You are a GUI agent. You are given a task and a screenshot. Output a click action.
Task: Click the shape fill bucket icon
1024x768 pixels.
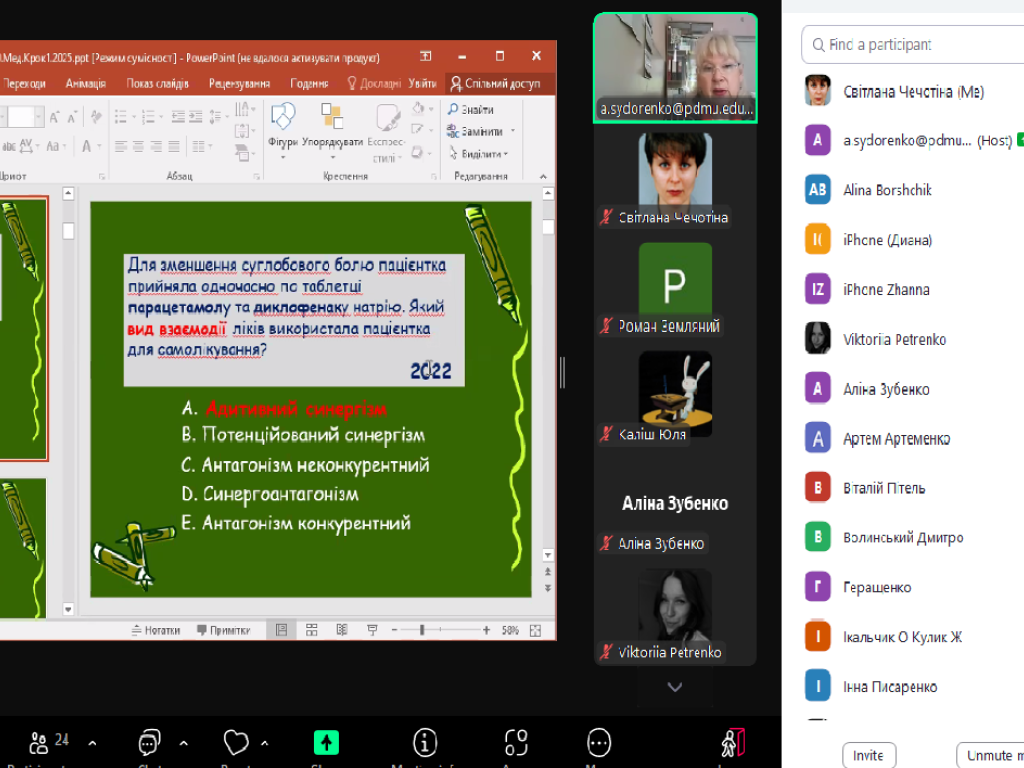point(419,109)
